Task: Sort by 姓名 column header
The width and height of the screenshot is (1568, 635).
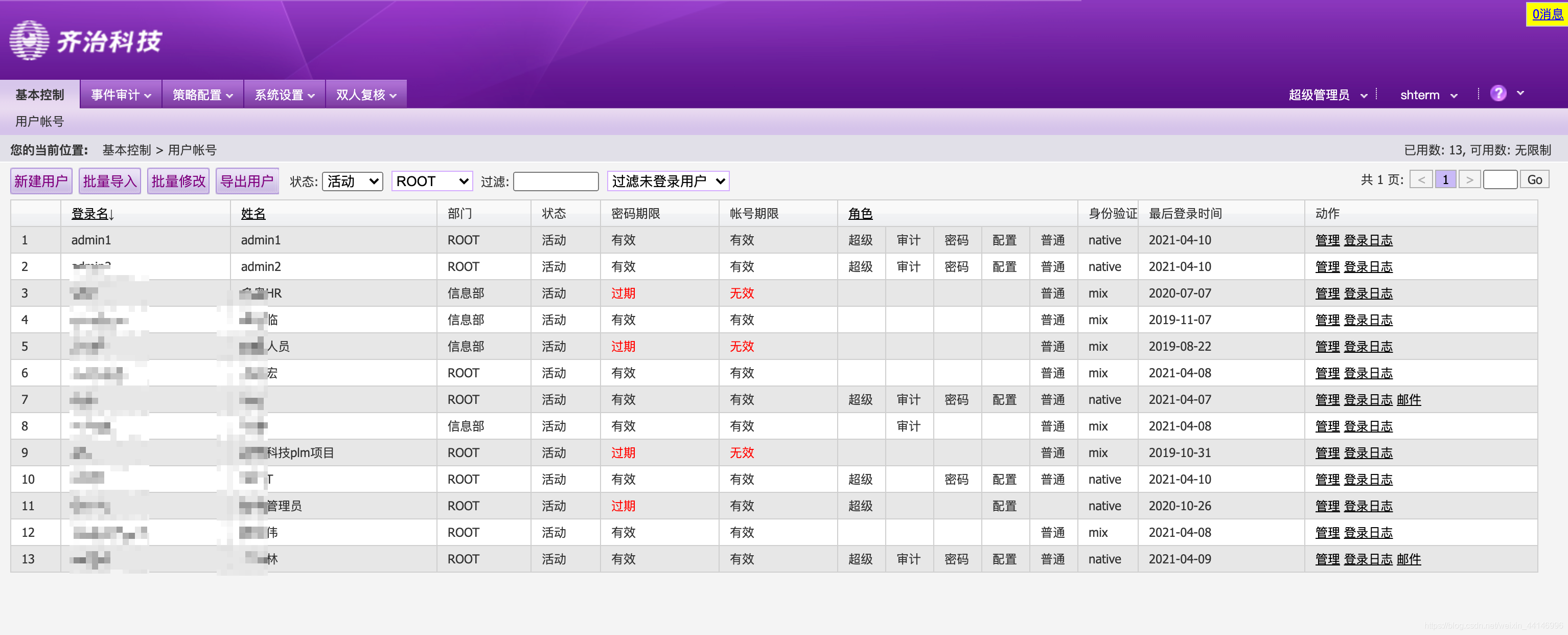Action: [x=253, y=214]
